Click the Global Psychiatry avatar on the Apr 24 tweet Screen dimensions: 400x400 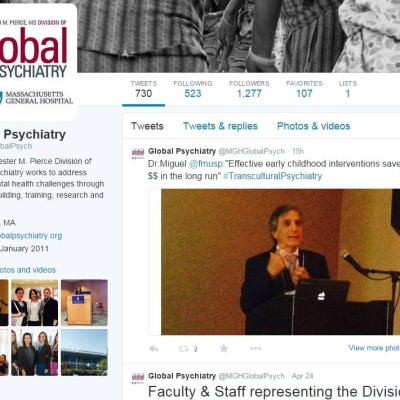pos(138,378)
